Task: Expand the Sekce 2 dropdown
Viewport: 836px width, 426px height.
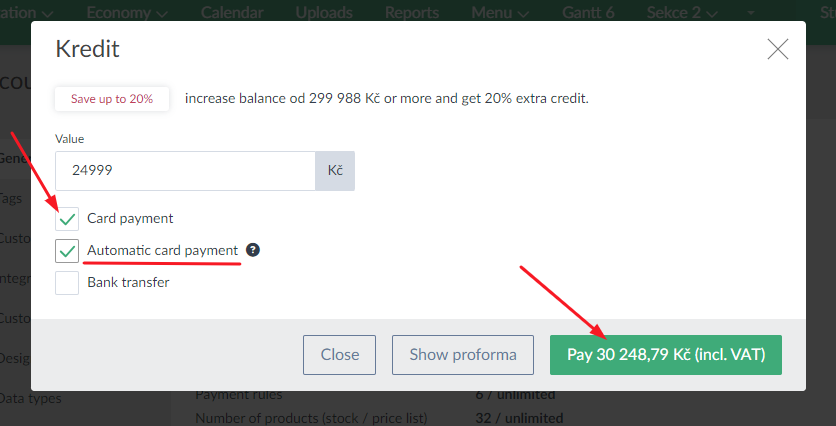Action: (682, 12)
